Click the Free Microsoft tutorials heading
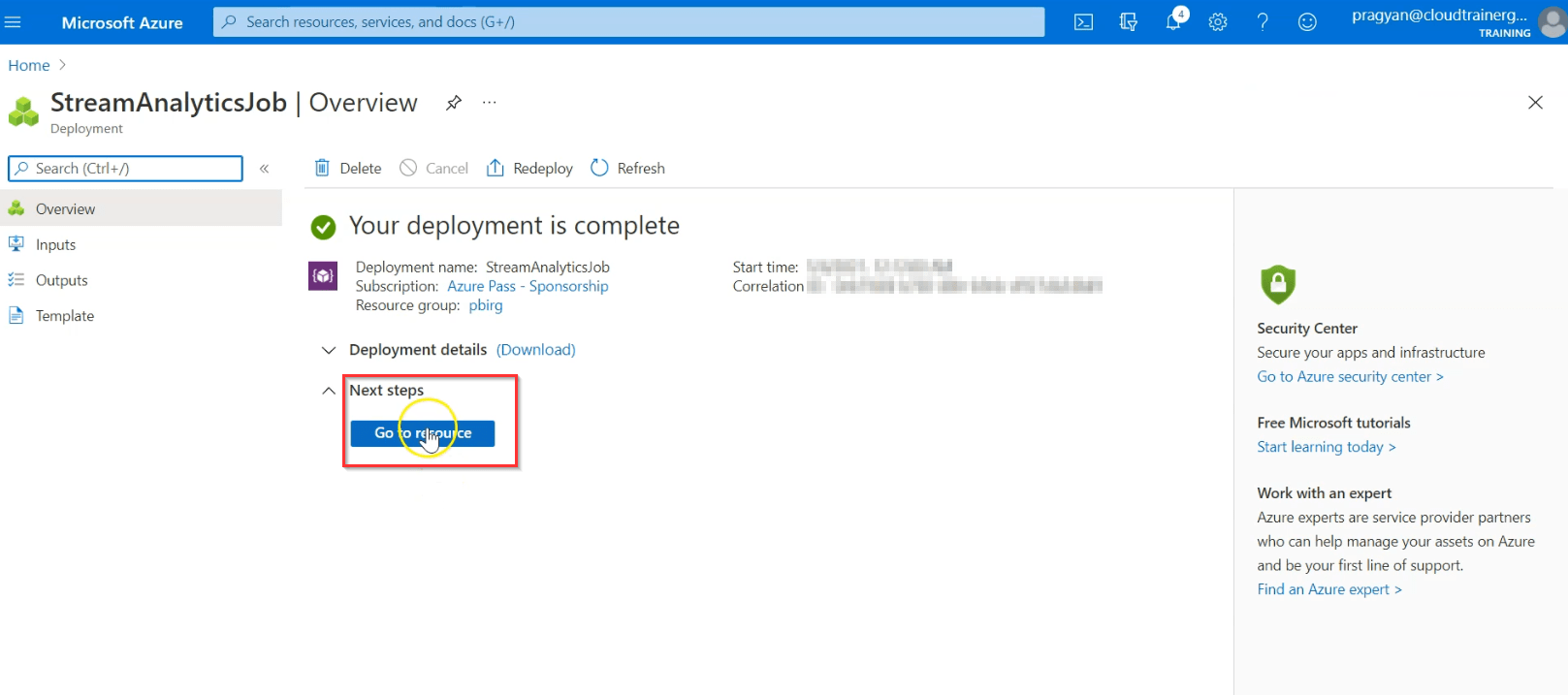Viewport: 1568px width, 695px height. (1333, 423)
